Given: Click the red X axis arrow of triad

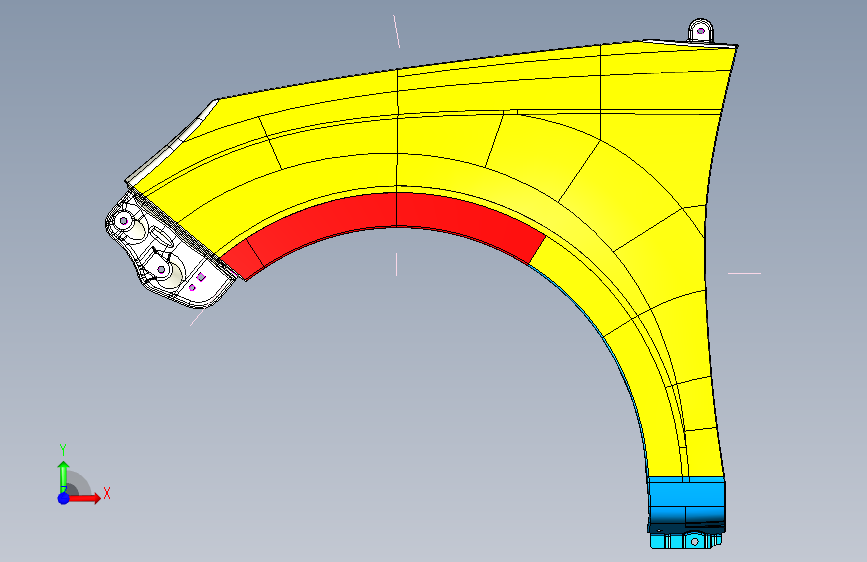Looking at the screenshot, I should (x=84, y=498).
